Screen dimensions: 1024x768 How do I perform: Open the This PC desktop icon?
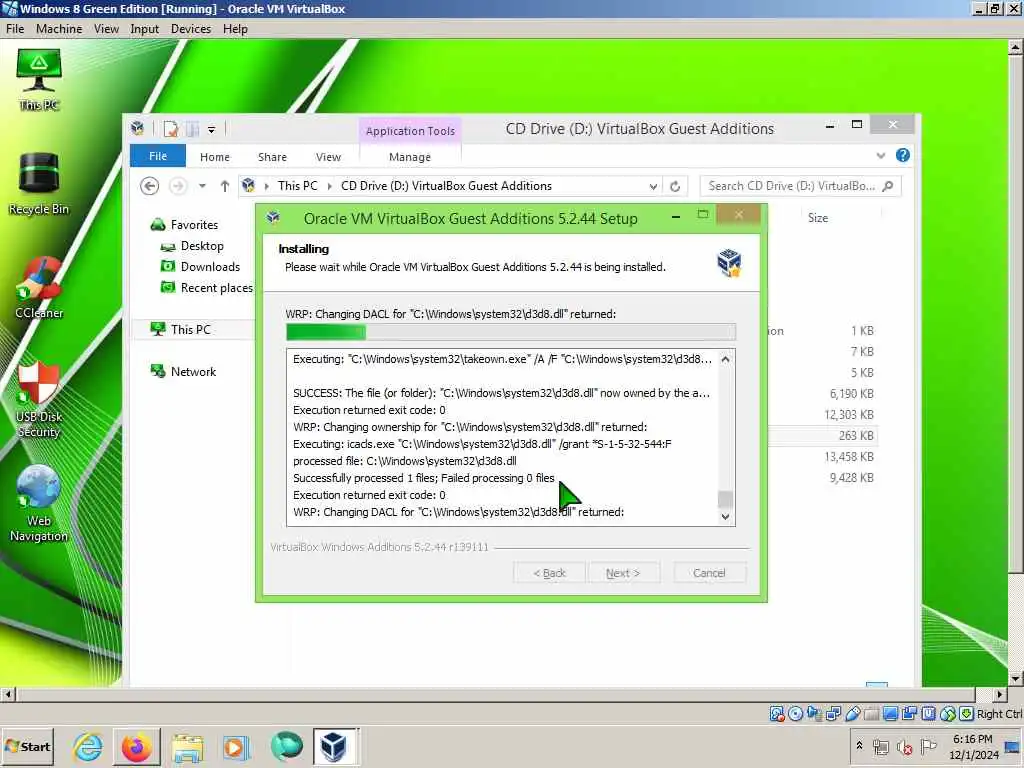coord(39,80)
